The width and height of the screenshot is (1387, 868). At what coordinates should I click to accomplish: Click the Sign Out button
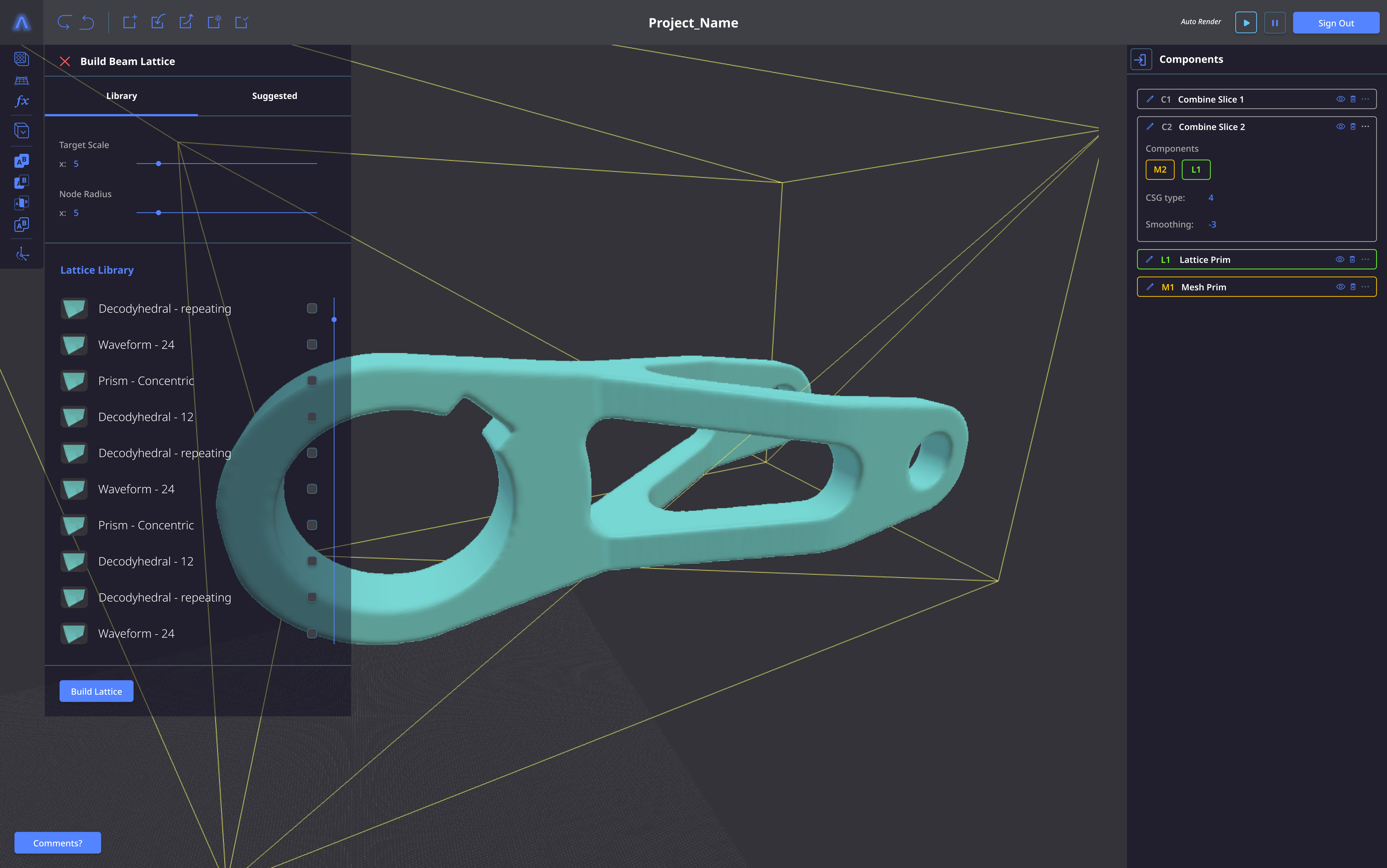pos(1336,23)
